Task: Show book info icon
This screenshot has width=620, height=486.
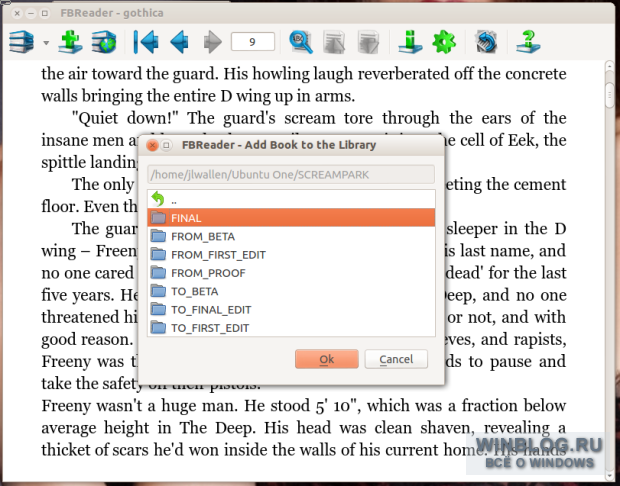Action: [x=410, y=42]
